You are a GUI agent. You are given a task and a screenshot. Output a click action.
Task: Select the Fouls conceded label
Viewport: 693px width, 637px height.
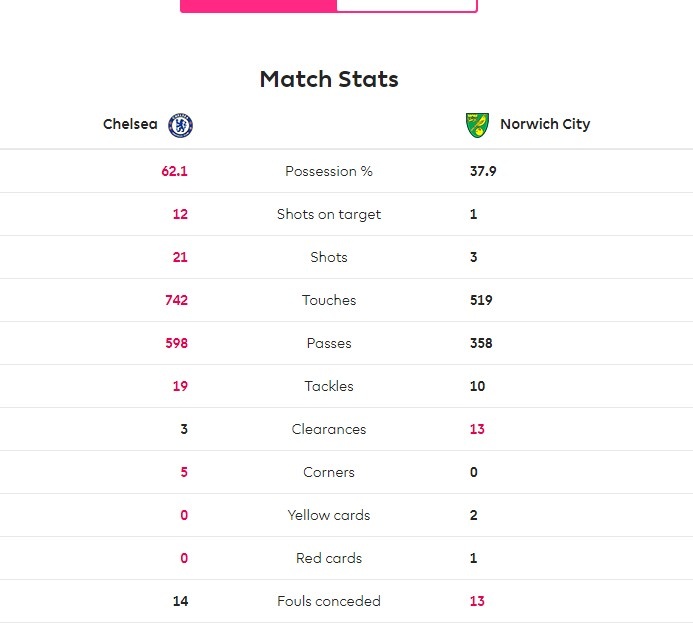[x=329, y=601]
